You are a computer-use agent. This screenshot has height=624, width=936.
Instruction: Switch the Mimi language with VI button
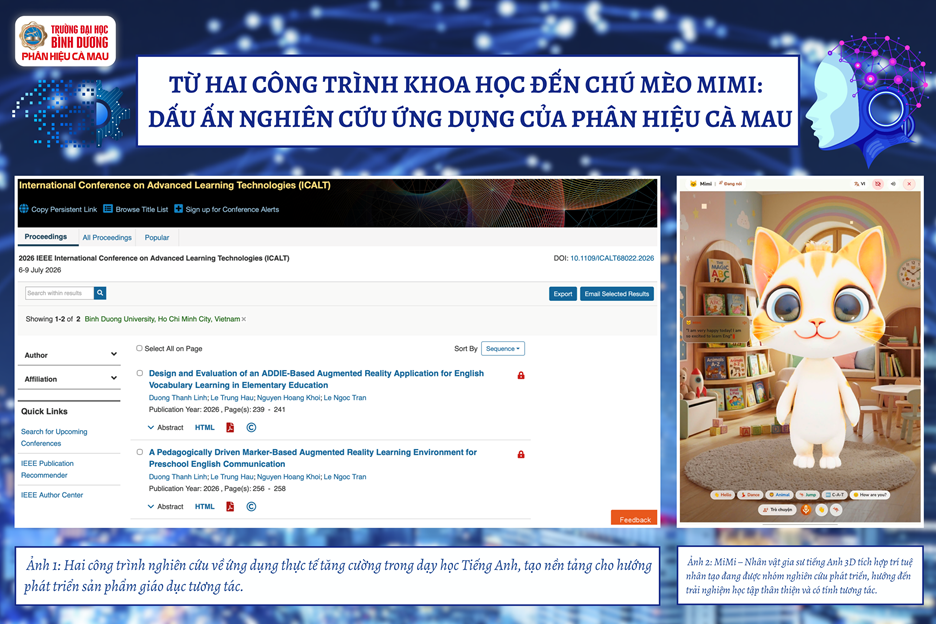pyautogui.click(x=860, y=184)
